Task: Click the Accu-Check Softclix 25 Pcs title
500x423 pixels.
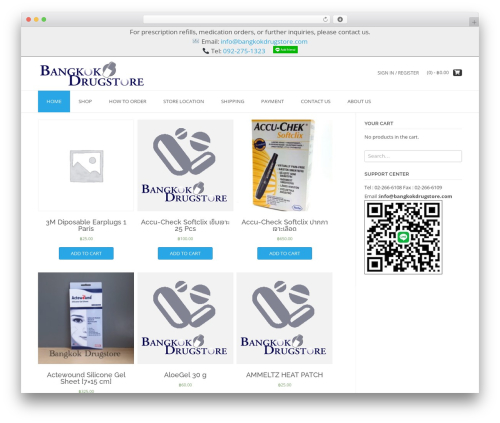Action: 185,225
